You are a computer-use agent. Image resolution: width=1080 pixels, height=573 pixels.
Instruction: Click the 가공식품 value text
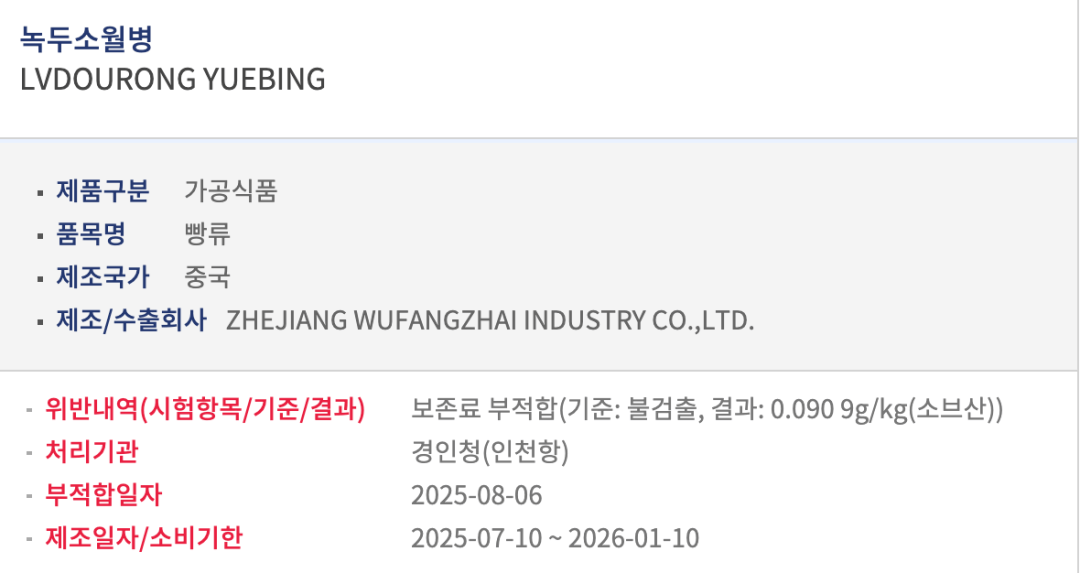tap(230, 190)
